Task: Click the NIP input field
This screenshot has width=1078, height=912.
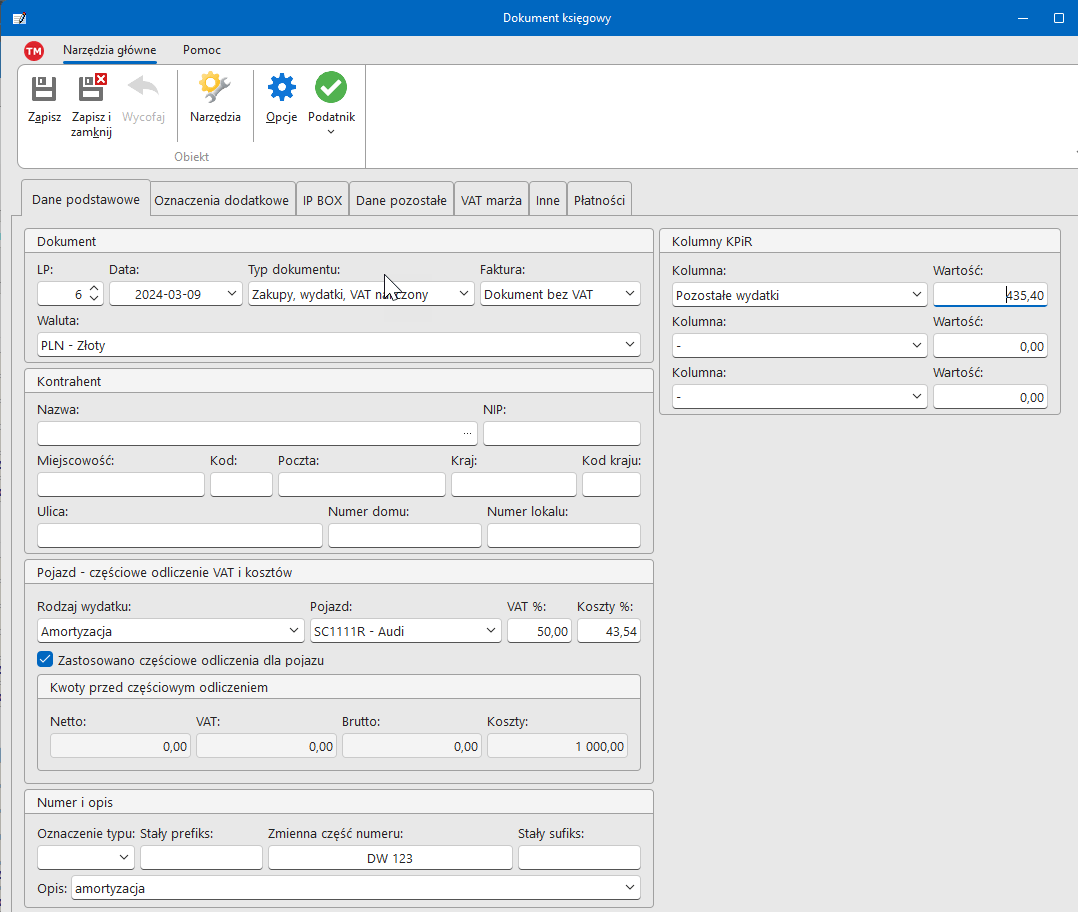Action: click(x=561, y=434)
